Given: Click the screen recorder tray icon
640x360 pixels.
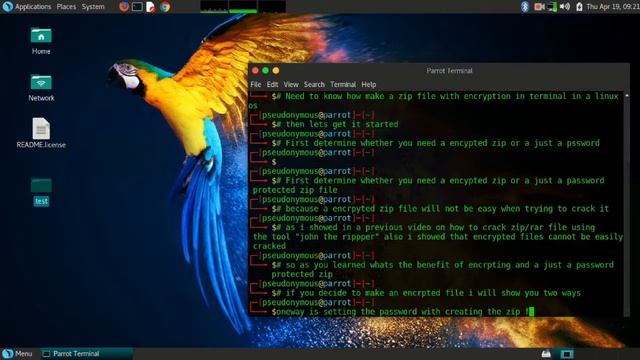Looking at the screenshot, I should tap(539, 7).
